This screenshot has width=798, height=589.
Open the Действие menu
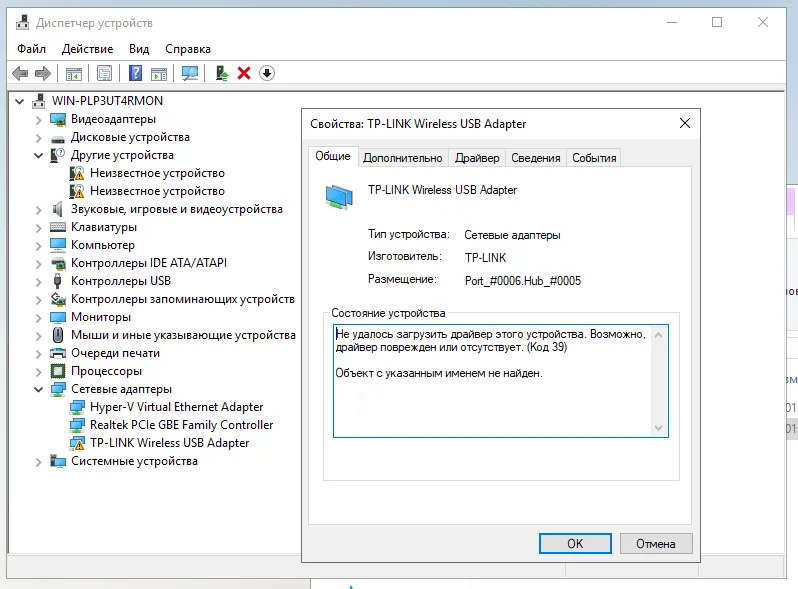(88, 49)
